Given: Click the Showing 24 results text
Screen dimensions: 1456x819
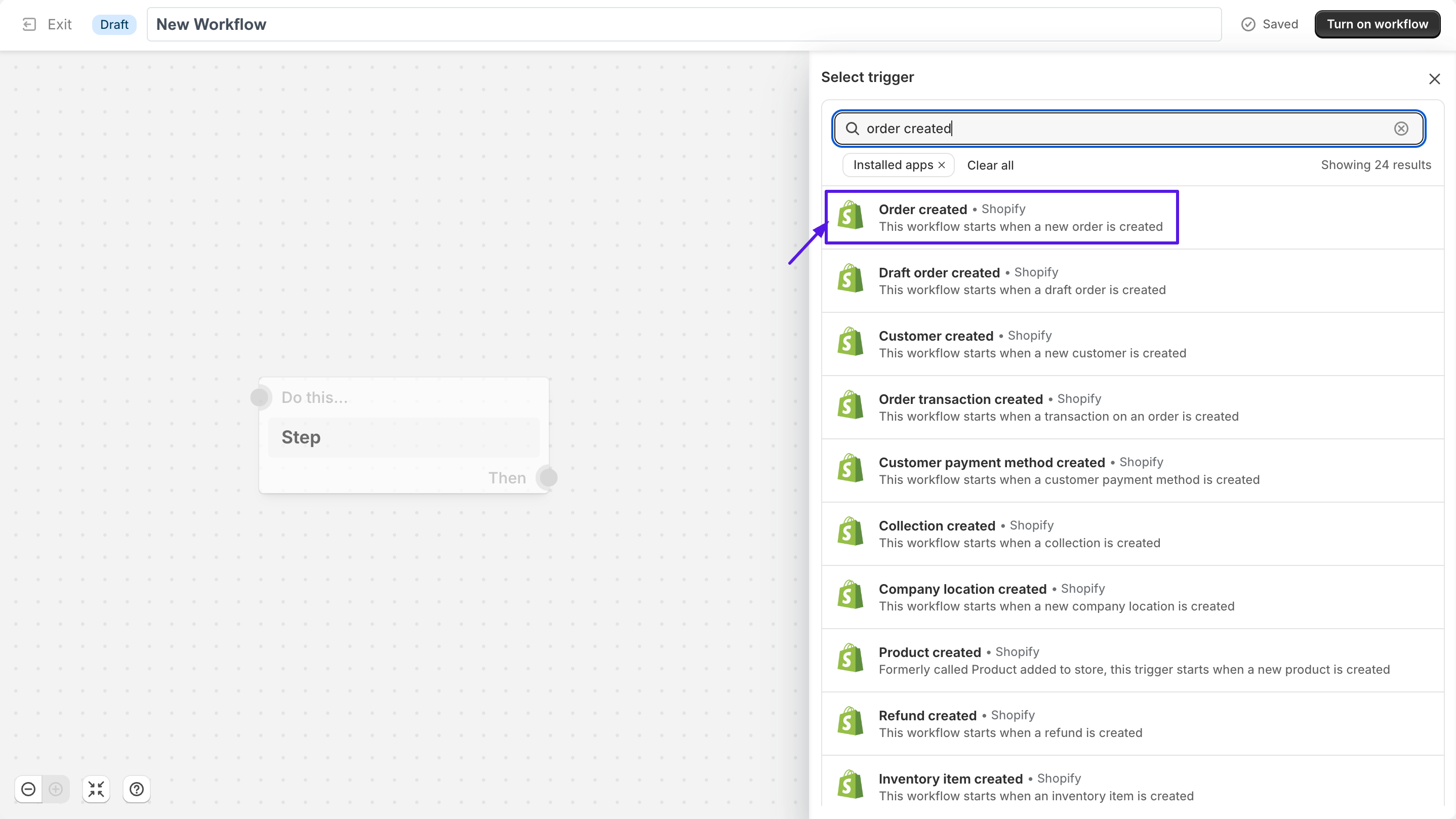Looking at the screenshot, I should click(1376, 165).
